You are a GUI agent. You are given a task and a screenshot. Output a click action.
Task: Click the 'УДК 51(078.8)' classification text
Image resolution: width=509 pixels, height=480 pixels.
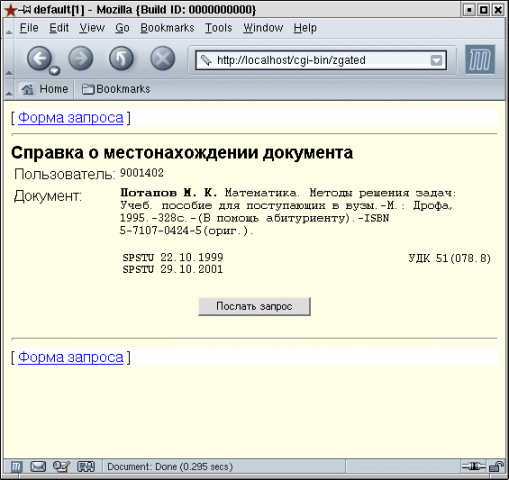tap(450, 258)
